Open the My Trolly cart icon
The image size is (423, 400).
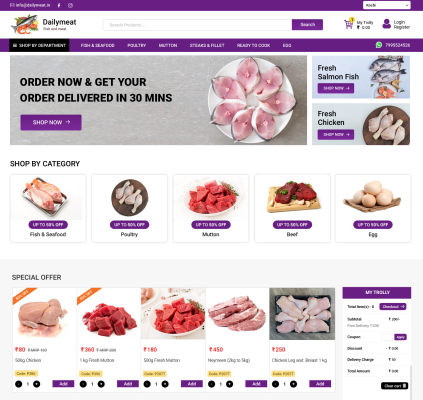click(349, 24)
